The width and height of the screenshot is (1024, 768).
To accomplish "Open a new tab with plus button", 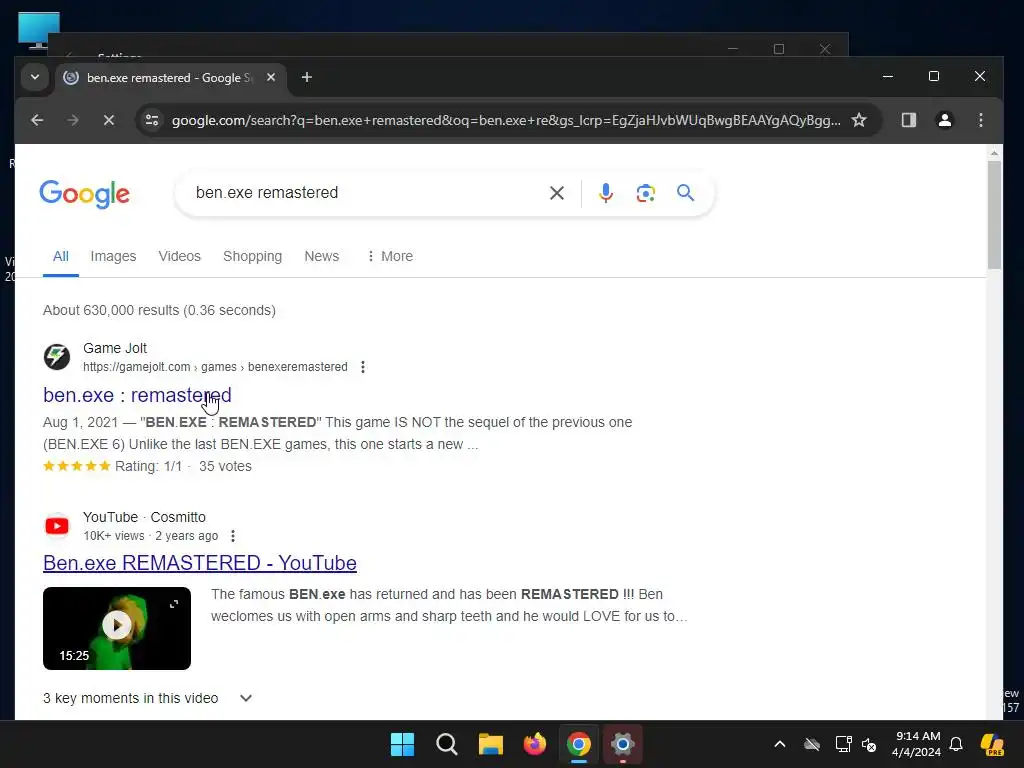I will (x=306, y=77).
